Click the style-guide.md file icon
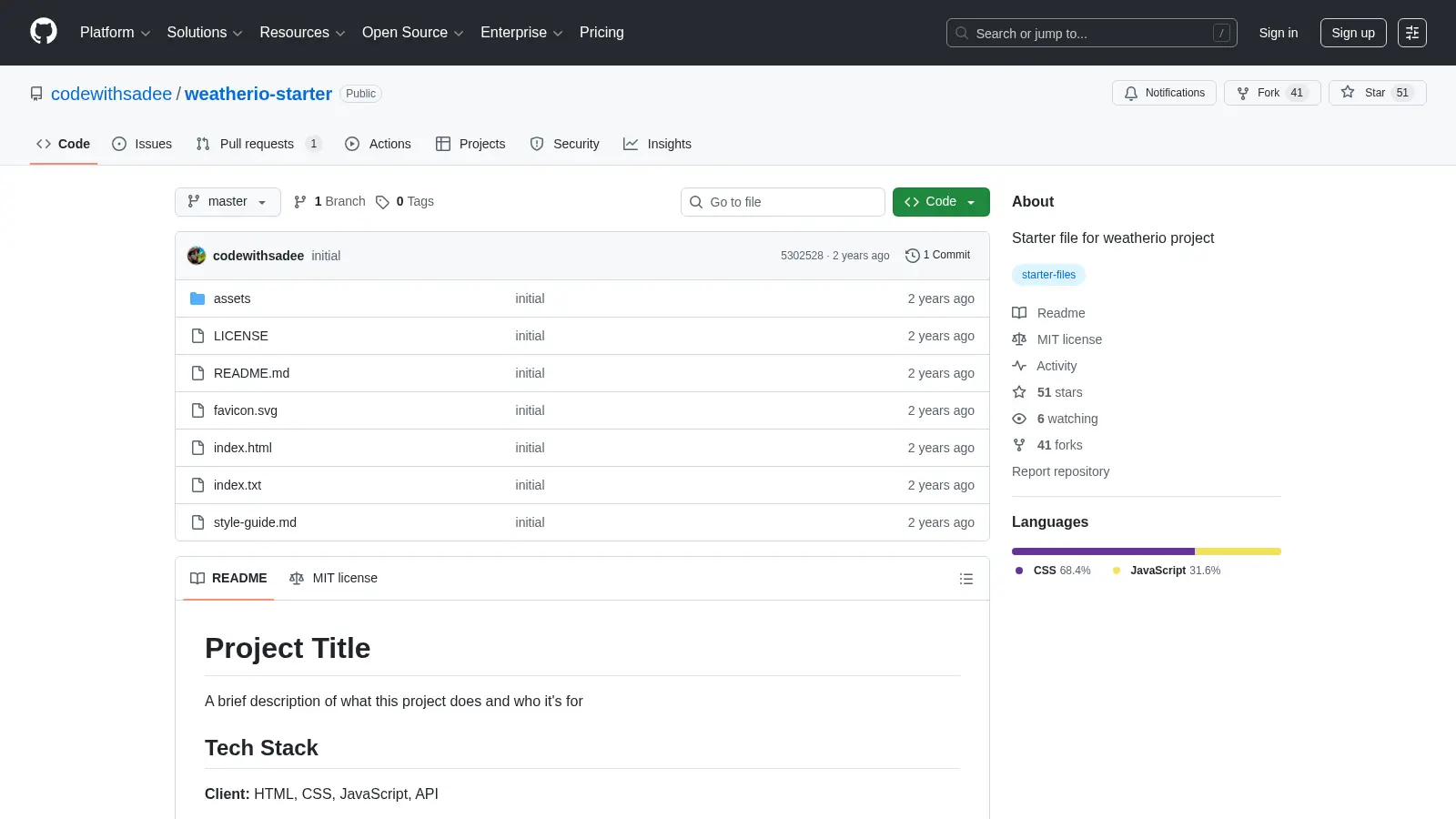This screenshot has height=819, width=1456. (x=197, y=522)
